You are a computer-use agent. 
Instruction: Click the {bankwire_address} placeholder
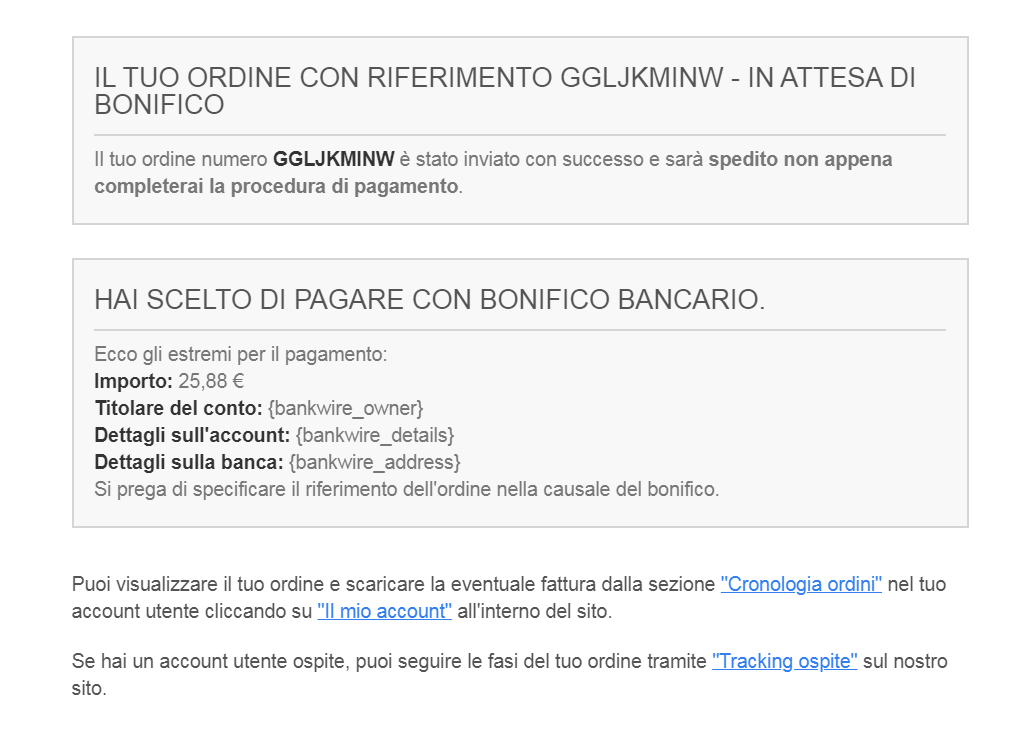(375, 462)
